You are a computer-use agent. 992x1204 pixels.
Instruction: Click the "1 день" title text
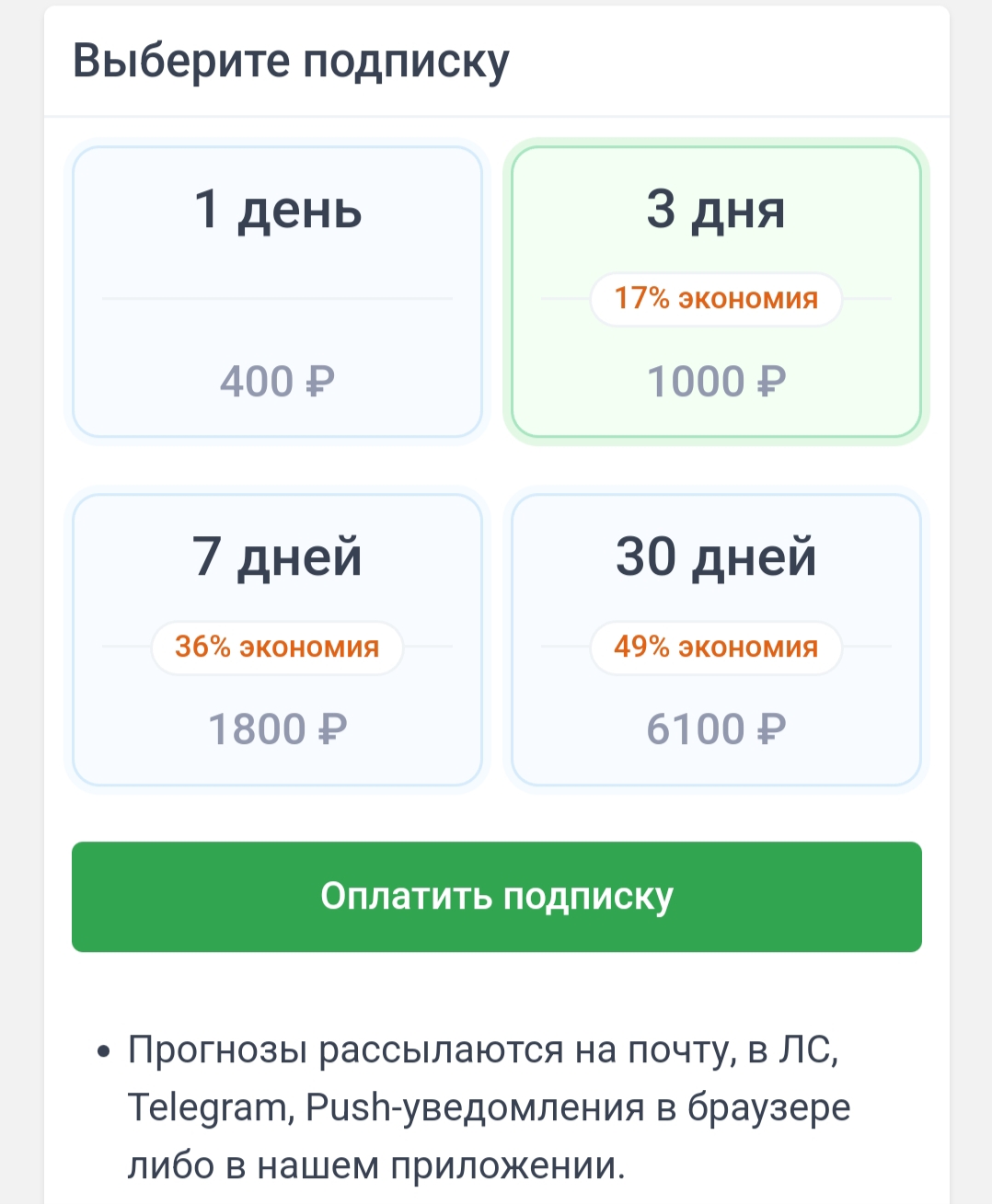click(277, 210)
